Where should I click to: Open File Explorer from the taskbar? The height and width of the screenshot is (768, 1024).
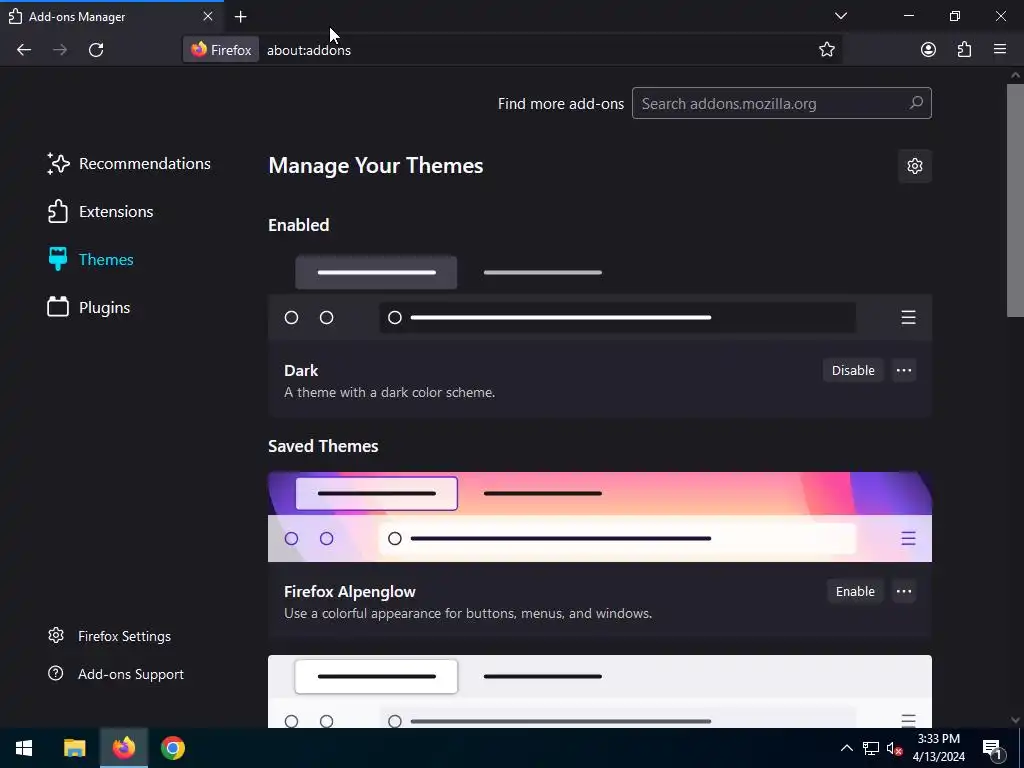pos(74,748)
